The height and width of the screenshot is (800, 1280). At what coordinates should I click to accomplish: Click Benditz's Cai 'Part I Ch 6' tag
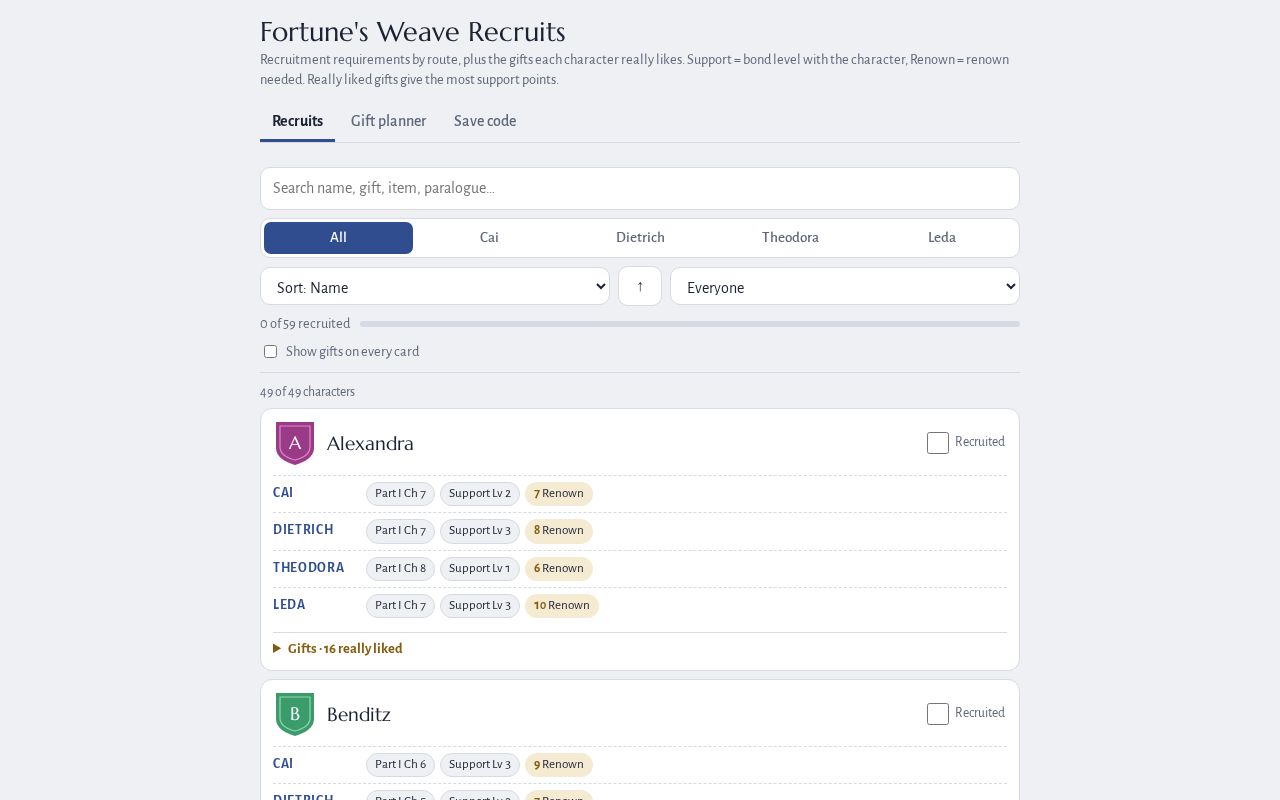400,765
